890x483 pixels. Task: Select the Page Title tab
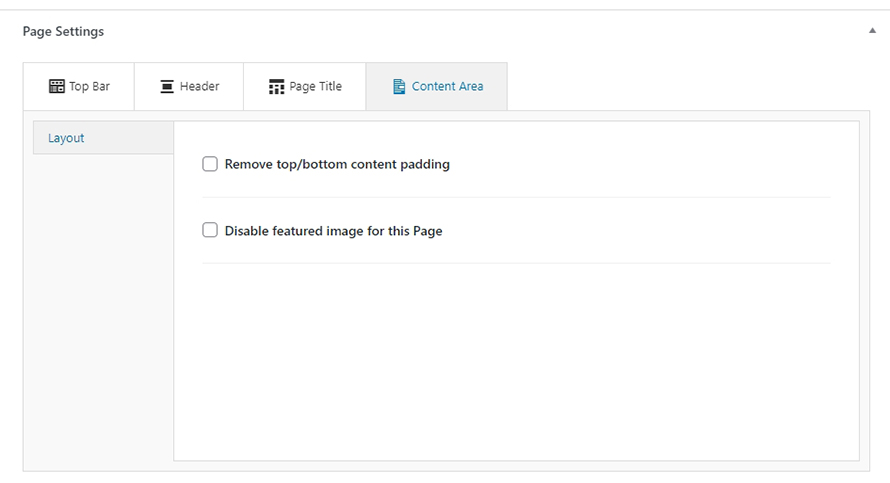pos(305,86)
